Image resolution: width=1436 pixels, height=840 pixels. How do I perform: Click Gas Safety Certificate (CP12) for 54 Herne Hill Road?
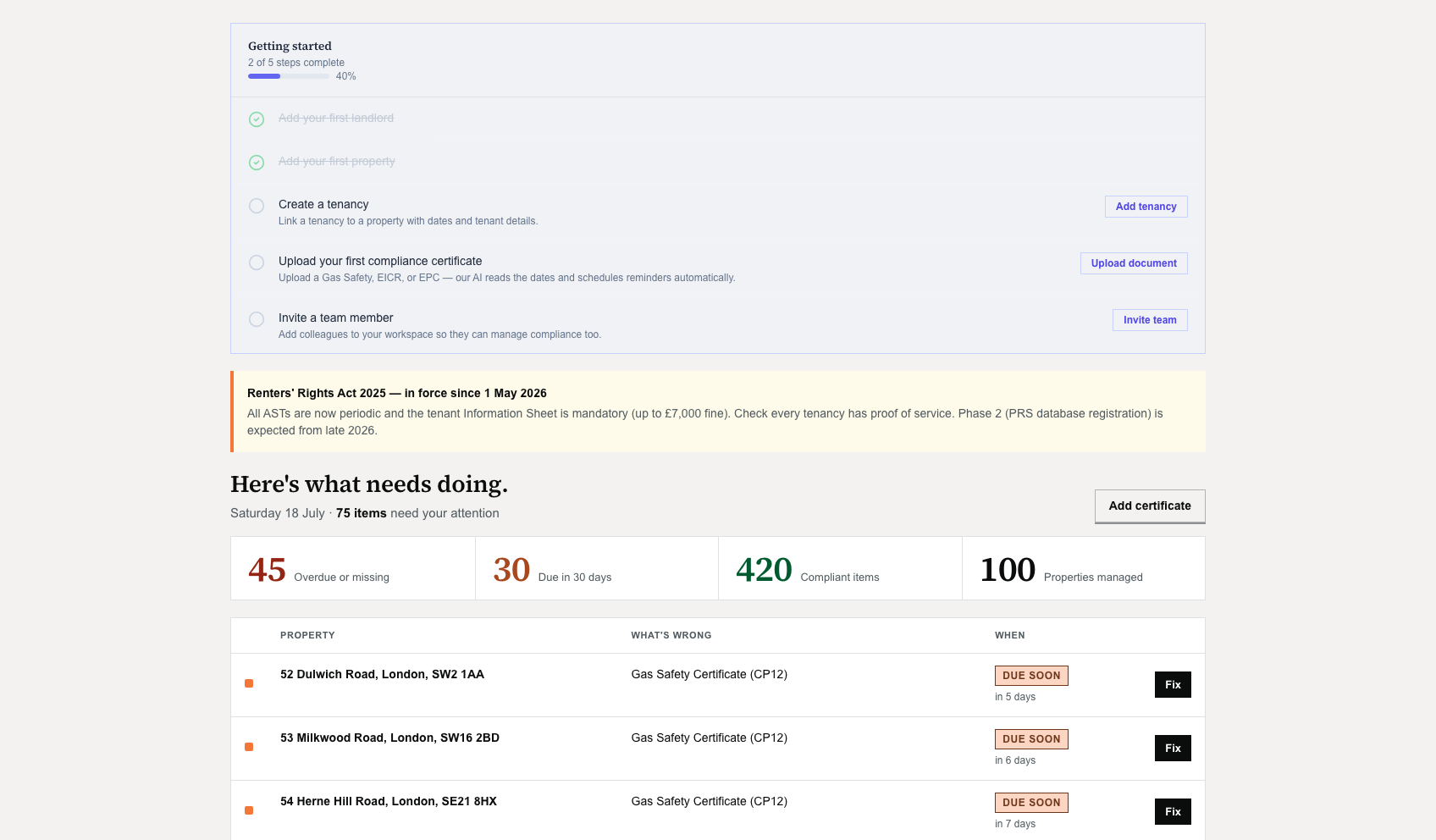(x=710, y=801)
